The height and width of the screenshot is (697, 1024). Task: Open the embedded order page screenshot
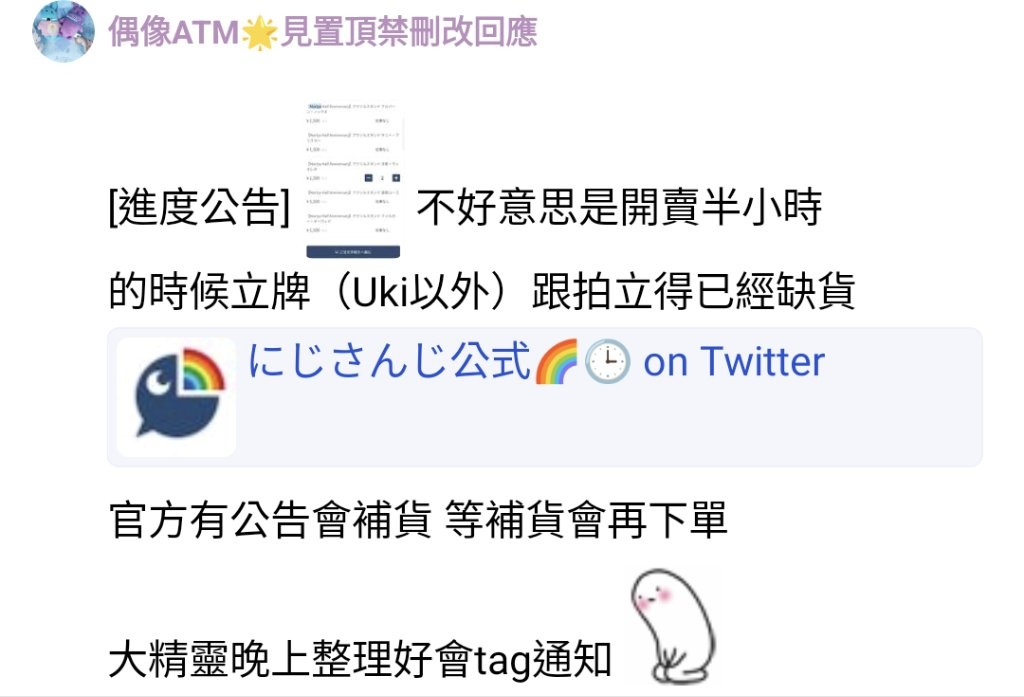(x=353, y=180)
